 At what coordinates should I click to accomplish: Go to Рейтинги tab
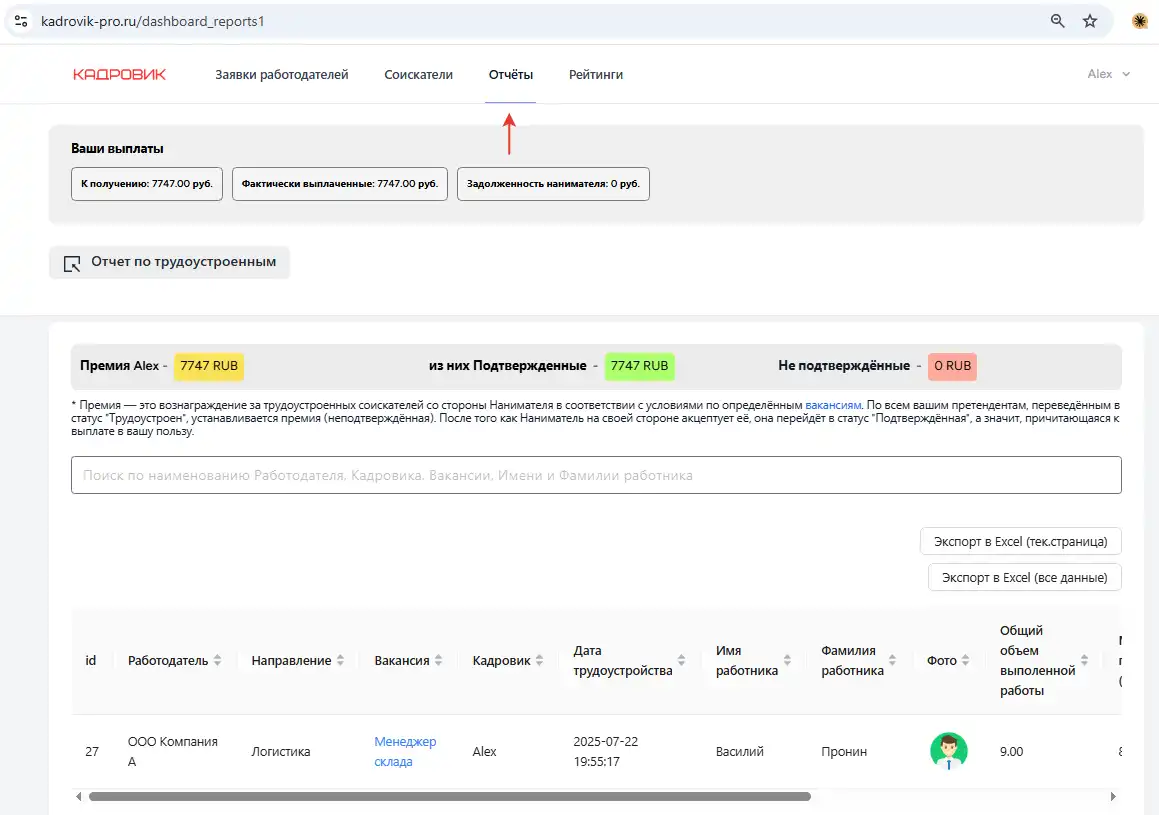pyautogui.click(x=596, y=74)
